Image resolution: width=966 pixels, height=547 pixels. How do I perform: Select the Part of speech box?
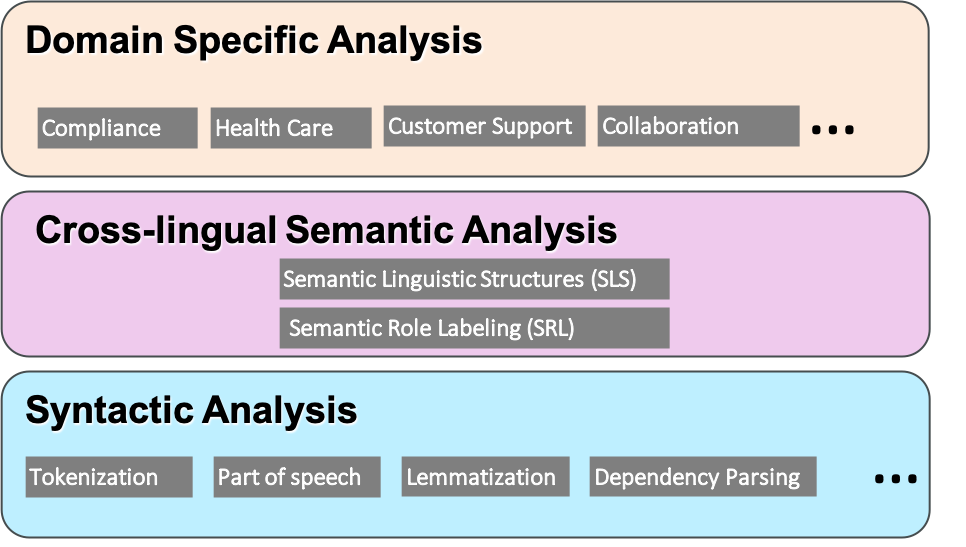coord(297,477)
